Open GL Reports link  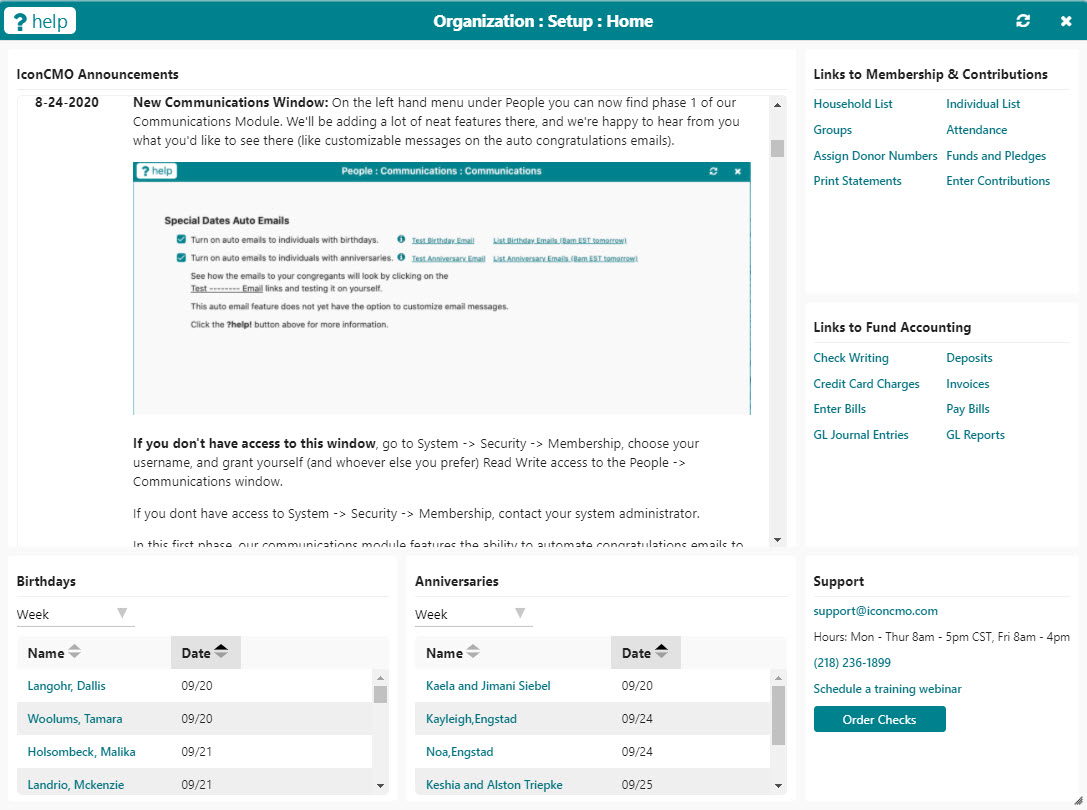975,435
